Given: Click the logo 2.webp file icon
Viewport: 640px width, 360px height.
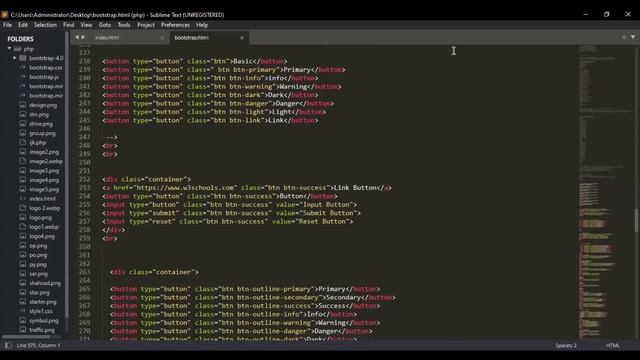Looking at the screenshot, I should (23, 208).
